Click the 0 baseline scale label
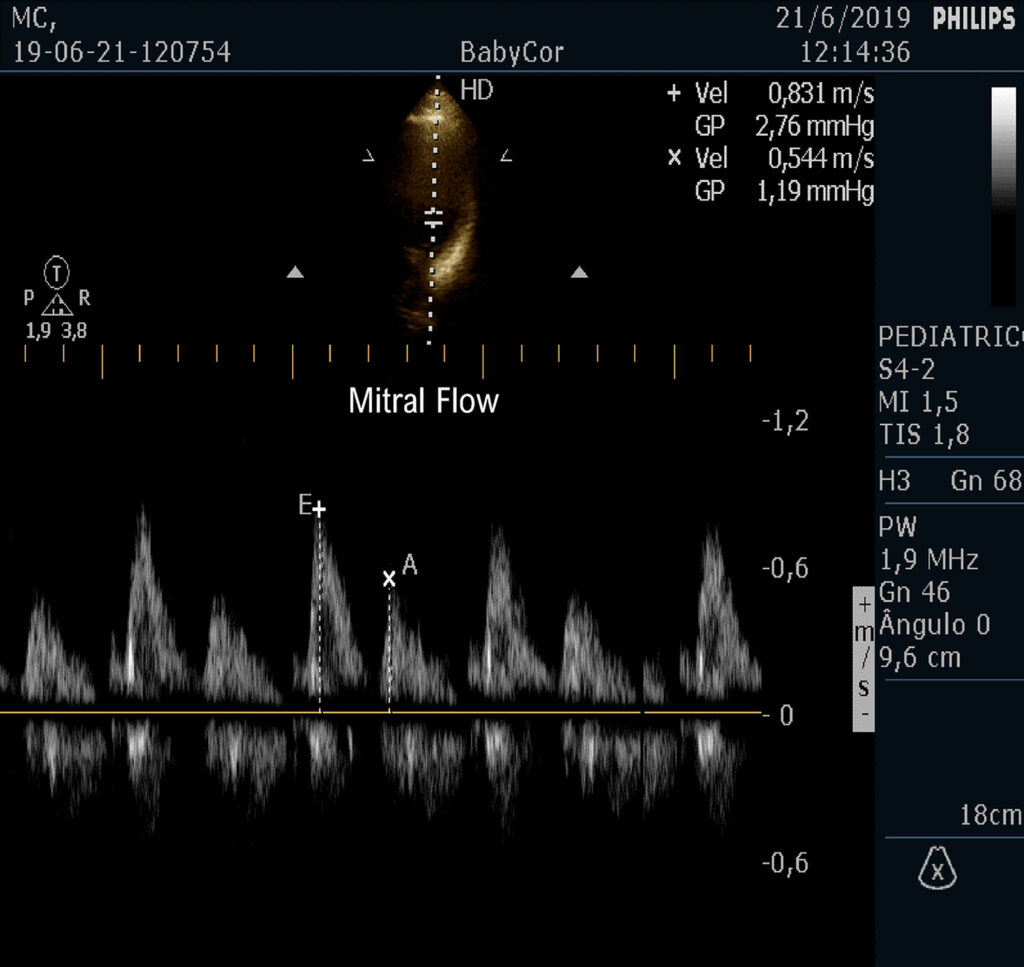This screenshot has width=1024, height=967. [x=786, y=716]
